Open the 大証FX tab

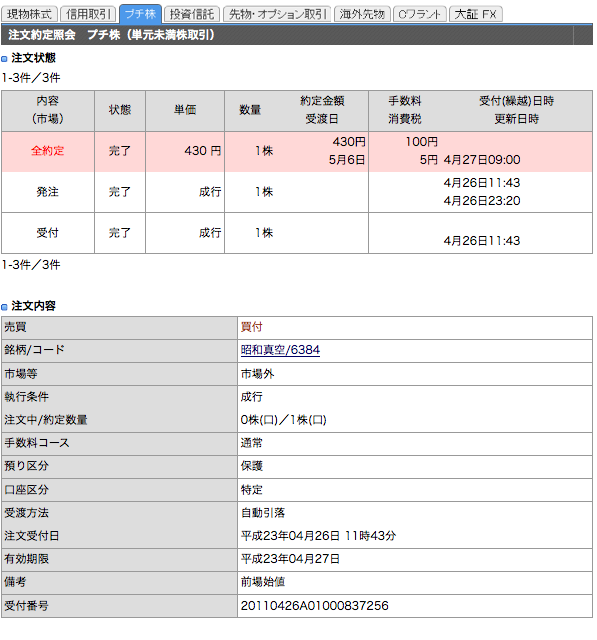click(476, 14)
